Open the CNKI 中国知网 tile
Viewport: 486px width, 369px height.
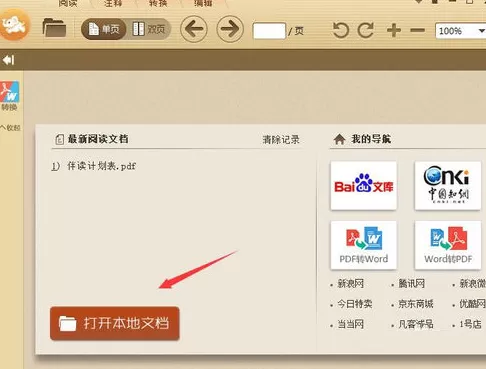click(x=448, y=186)
